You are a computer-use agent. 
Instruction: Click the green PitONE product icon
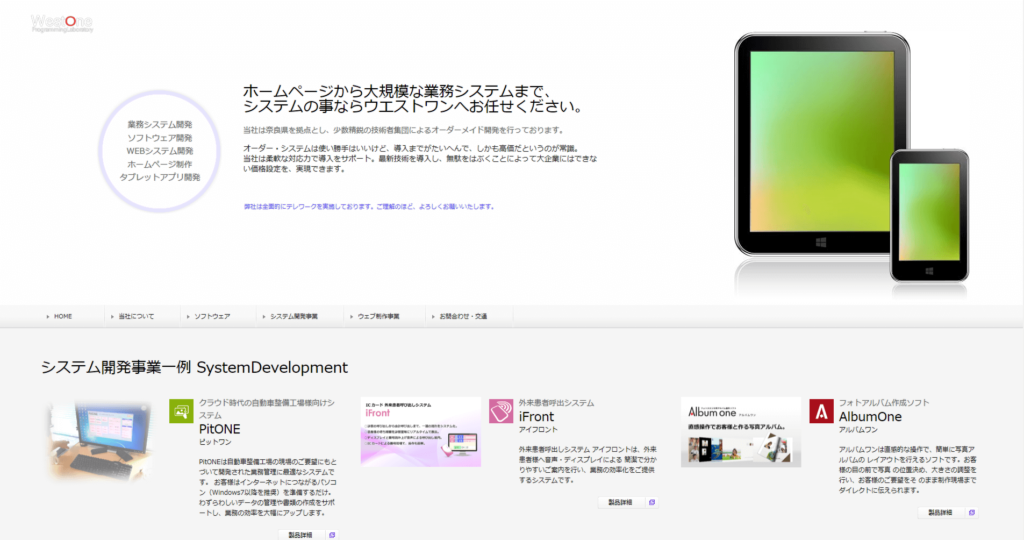[181, 411]
